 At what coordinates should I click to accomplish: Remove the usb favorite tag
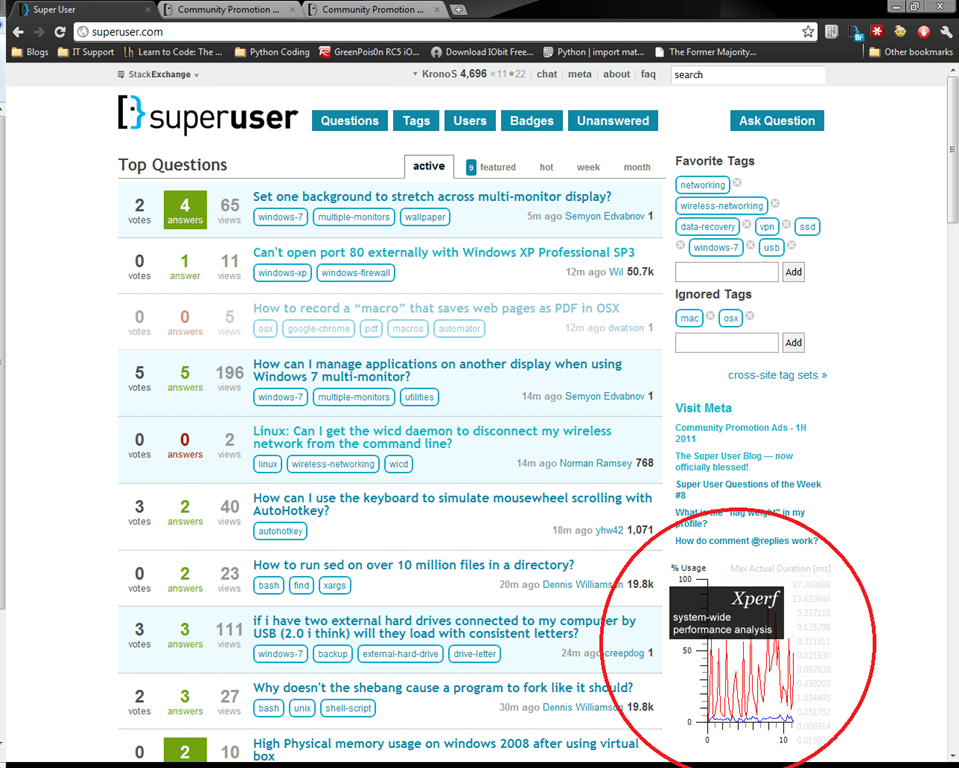791,245
